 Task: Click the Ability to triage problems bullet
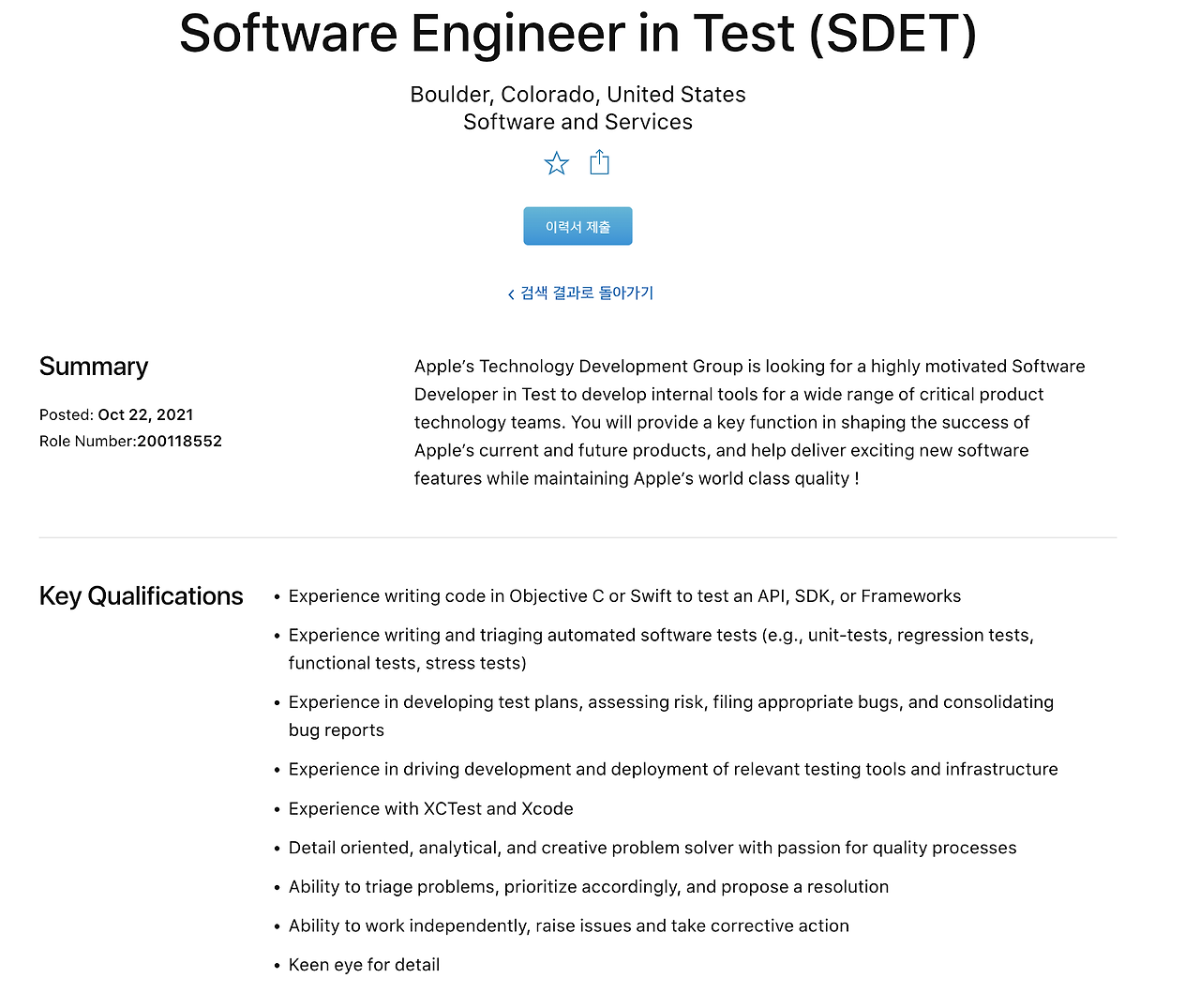click(589, 887)
